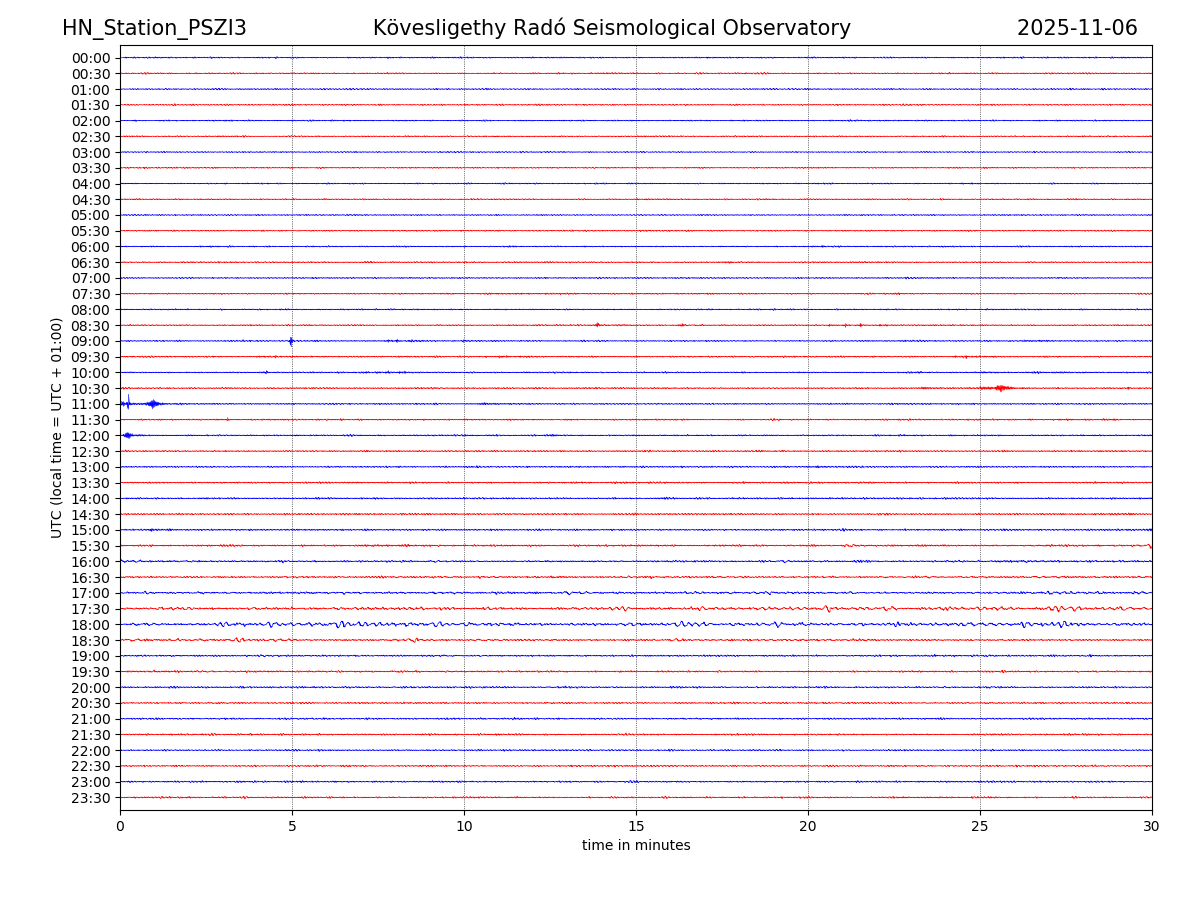1200x900 pixels.
Task: Click the Kövesligethy Radó Seismological Observatory heading
Action: (x=611, y=28)
